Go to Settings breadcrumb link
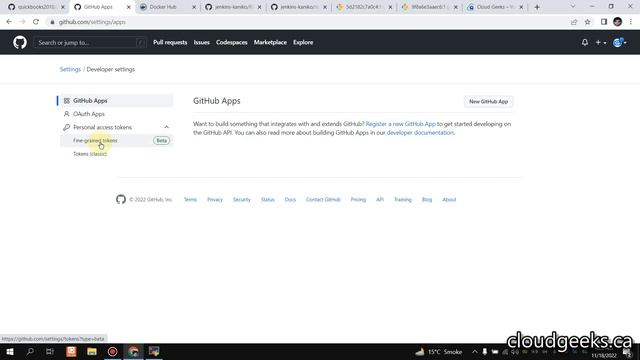 coord(70,69)
